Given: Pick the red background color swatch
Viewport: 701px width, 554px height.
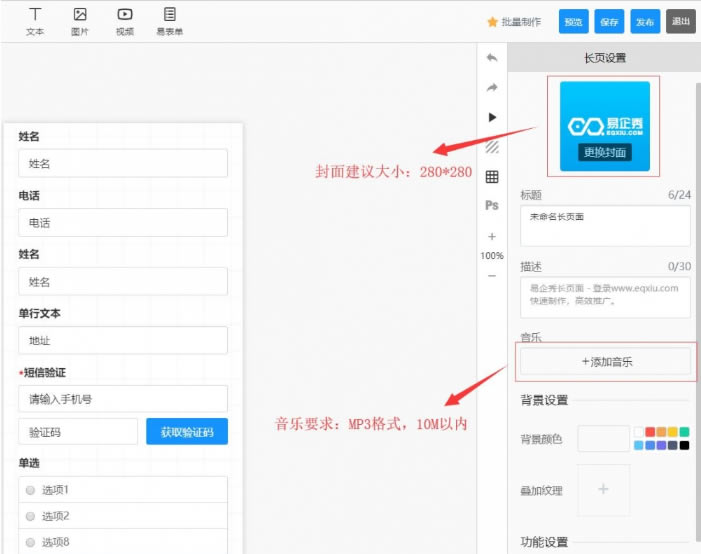Looking at the screenshot, I should (650, 433).
